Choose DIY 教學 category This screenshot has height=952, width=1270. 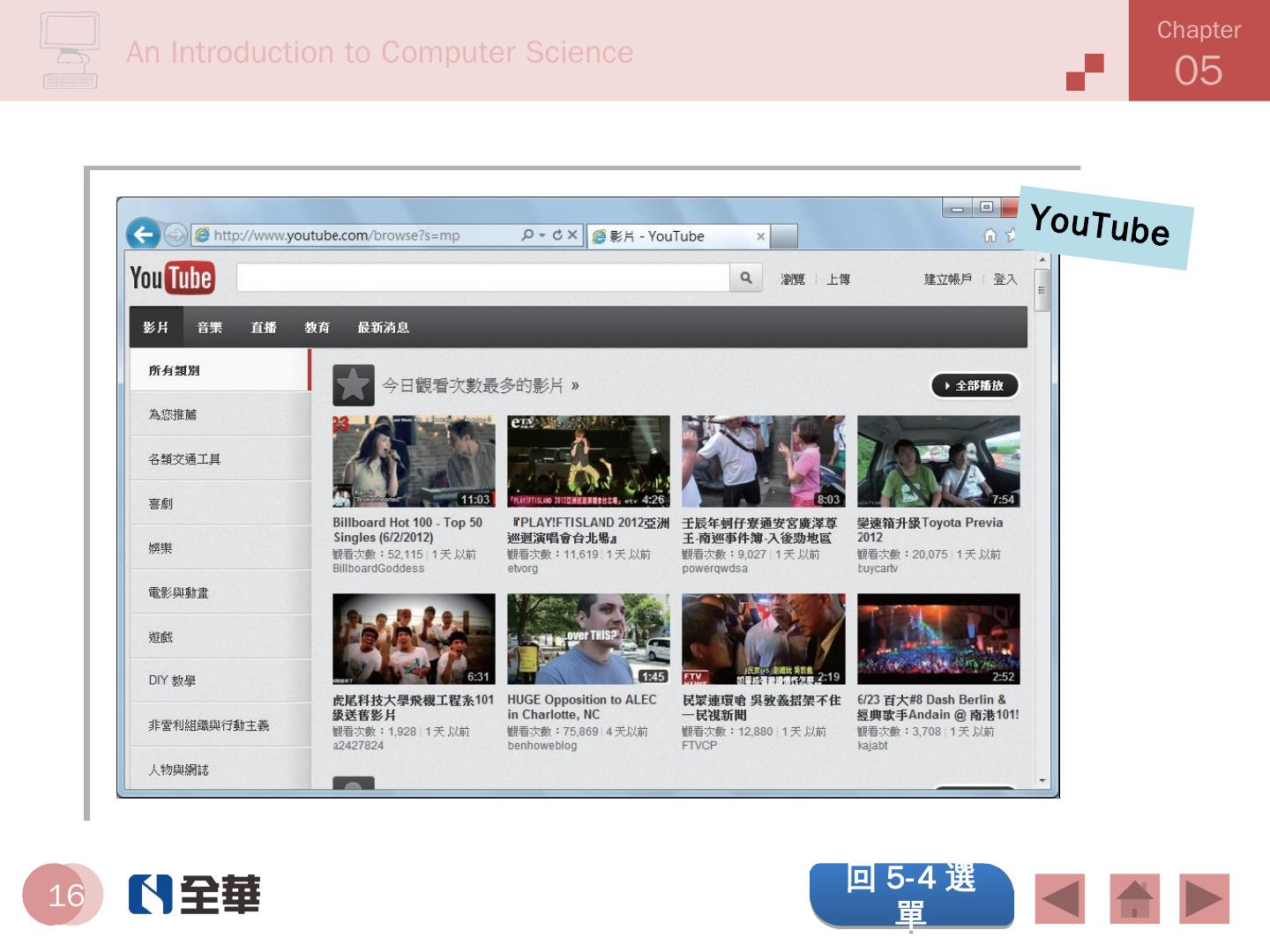coord(220,681)
